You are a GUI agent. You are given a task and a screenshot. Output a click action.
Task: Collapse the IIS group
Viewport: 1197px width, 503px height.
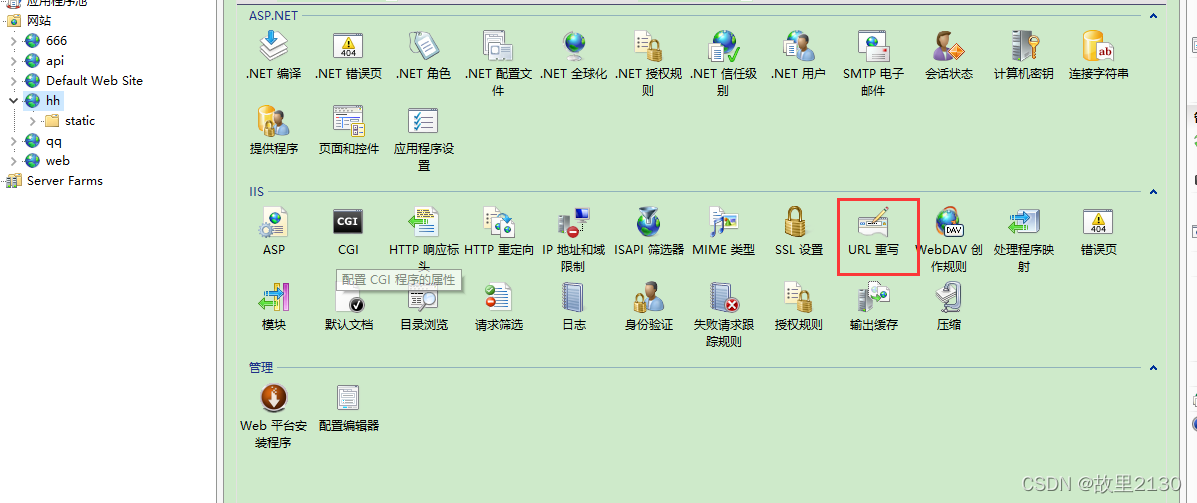(x=1153, y=192)
